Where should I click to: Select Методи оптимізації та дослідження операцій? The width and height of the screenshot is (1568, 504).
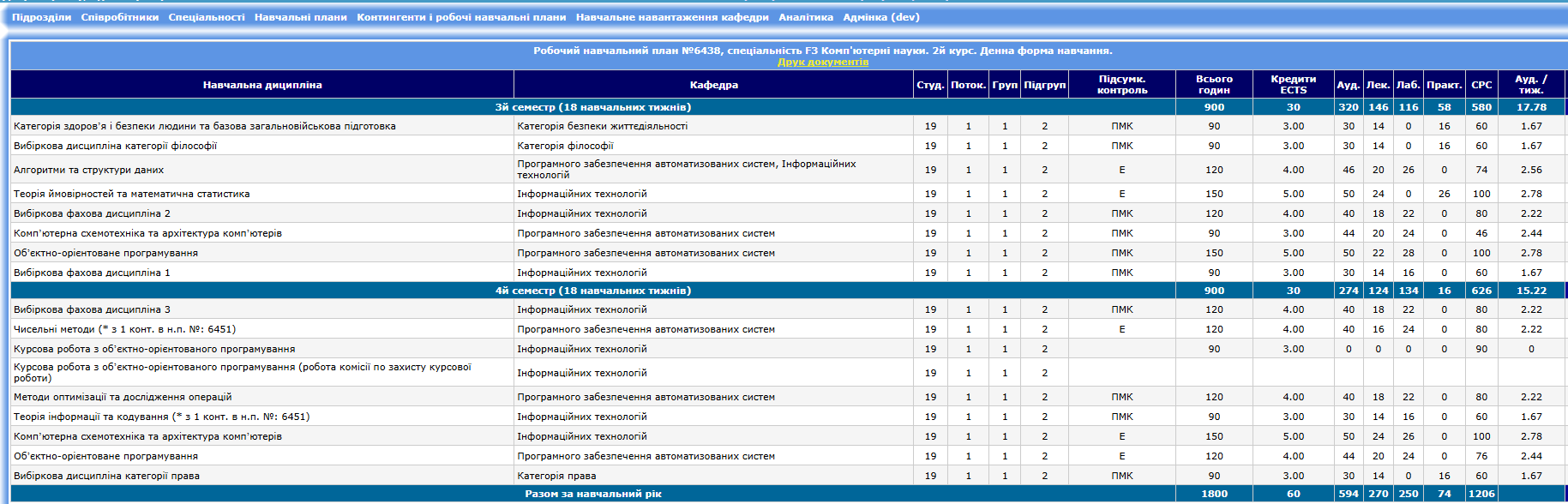click(x=123, y=397)
